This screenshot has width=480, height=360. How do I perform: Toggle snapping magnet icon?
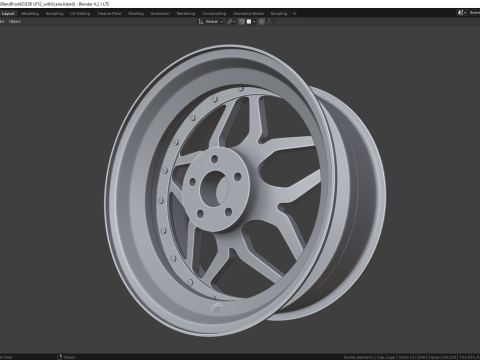tap(242, 22)
